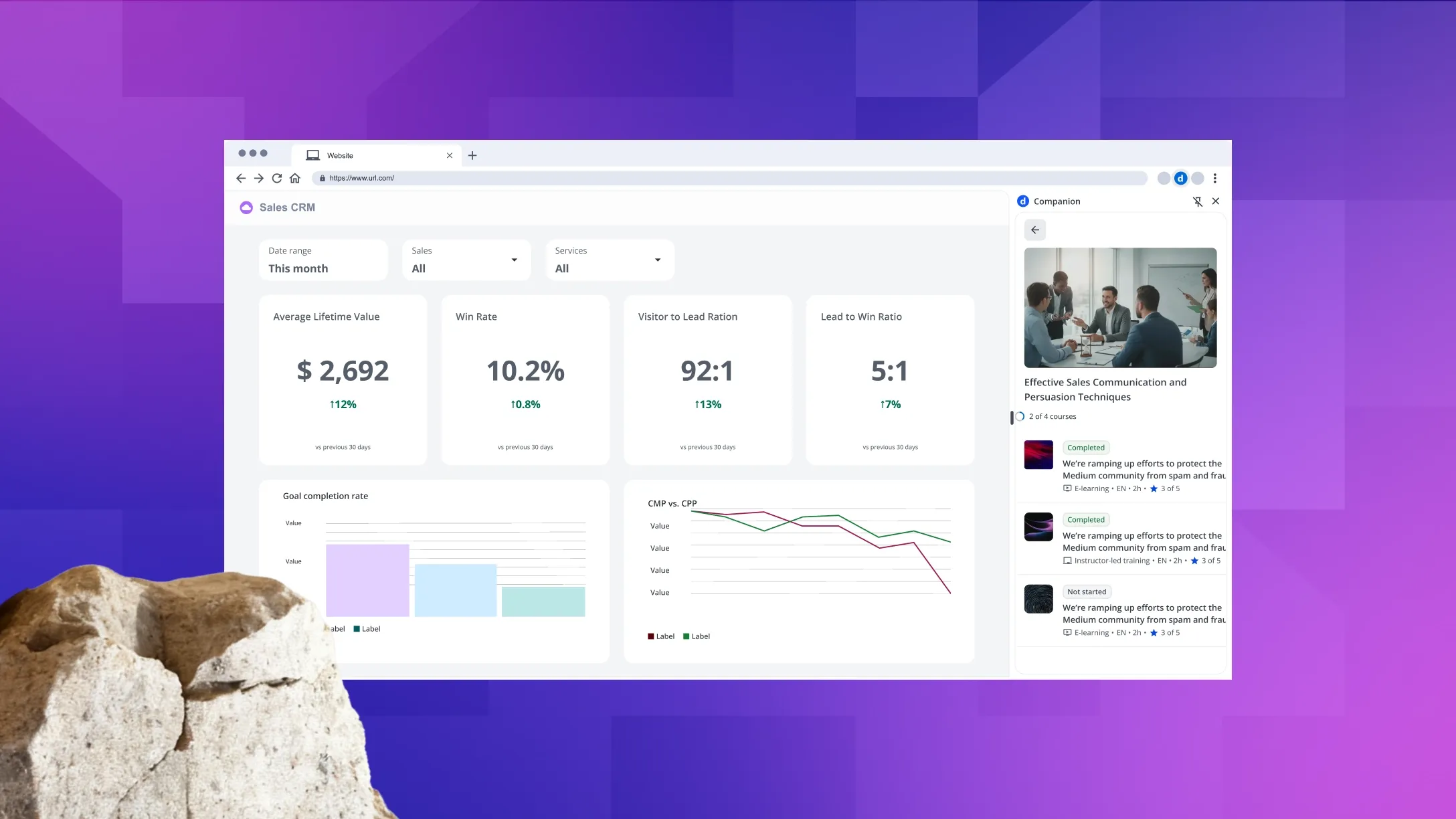Unpin the Companion panel
The image size is (1456, 819).
coord(1198,201)
